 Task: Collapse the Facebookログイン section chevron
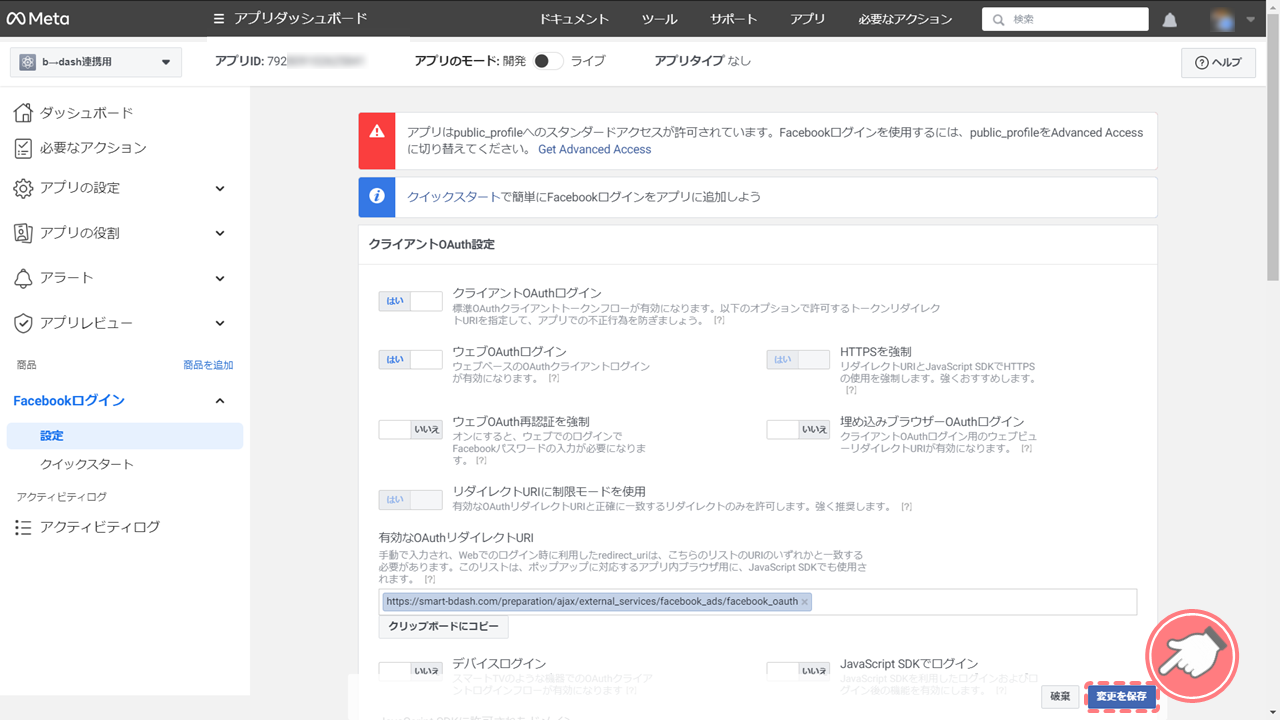click(220, 401)
